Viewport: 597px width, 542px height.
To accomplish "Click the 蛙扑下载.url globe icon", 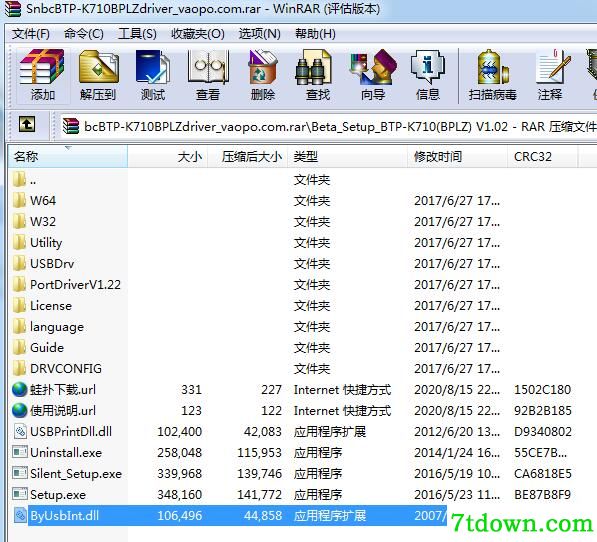I will 19,389.
